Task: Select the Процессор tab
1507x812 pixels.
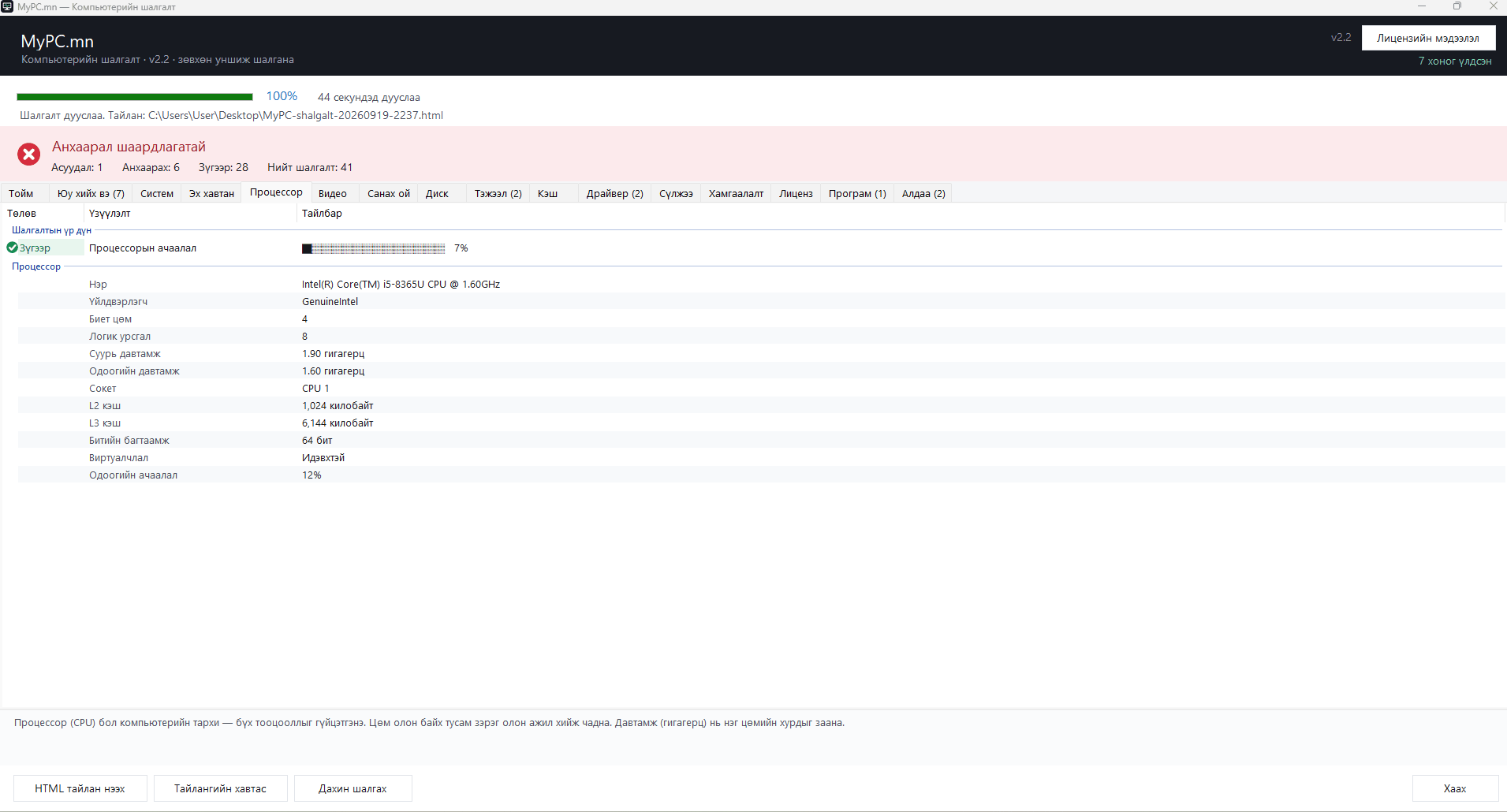Action: point(276,192)
